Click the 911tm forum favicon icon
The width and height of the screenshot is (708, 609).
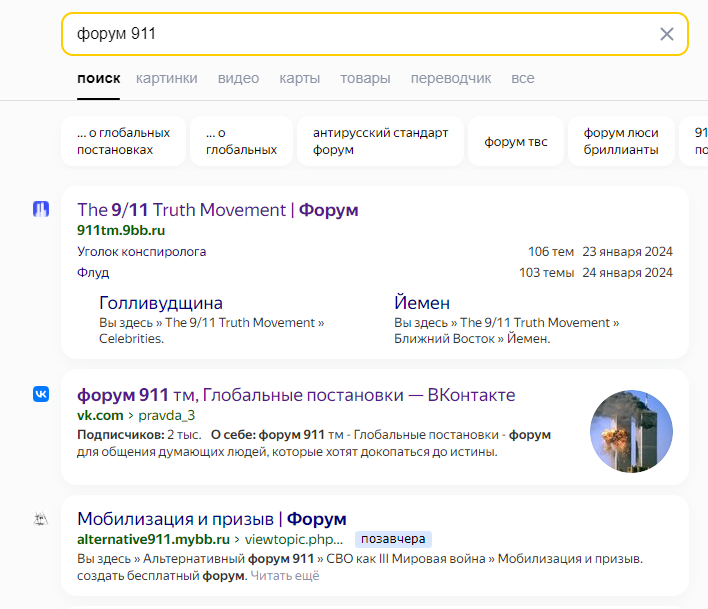[41, 209]
